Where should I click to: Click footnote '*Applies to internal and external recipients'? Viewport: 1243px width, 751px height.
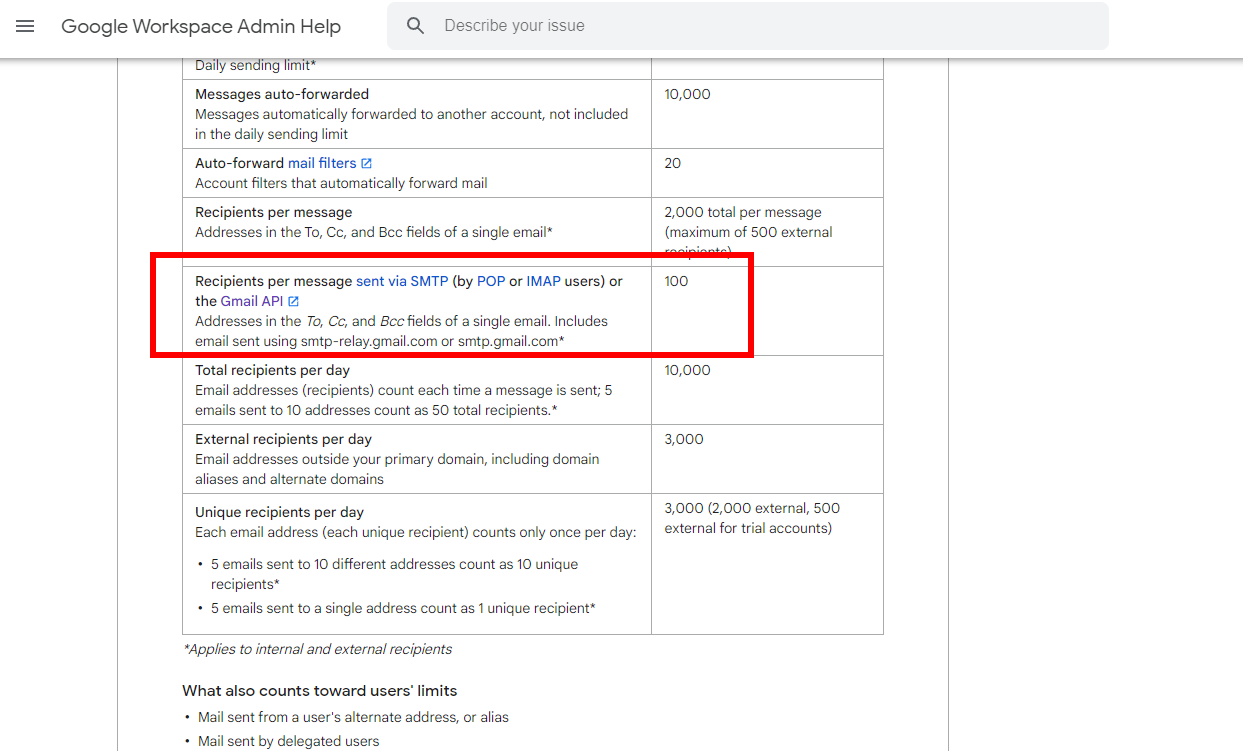pos(317,649)
